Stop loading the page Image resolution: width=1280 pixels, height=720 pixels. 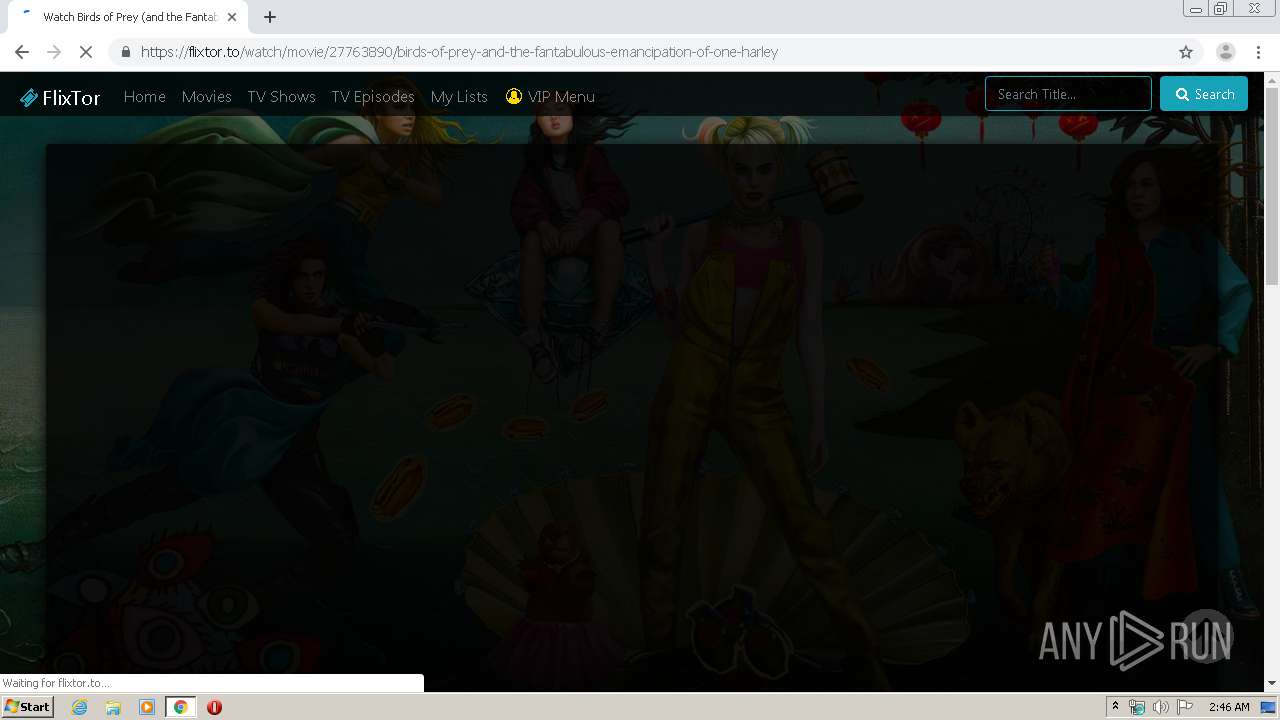pyautogui.click(x=87, y=52)
